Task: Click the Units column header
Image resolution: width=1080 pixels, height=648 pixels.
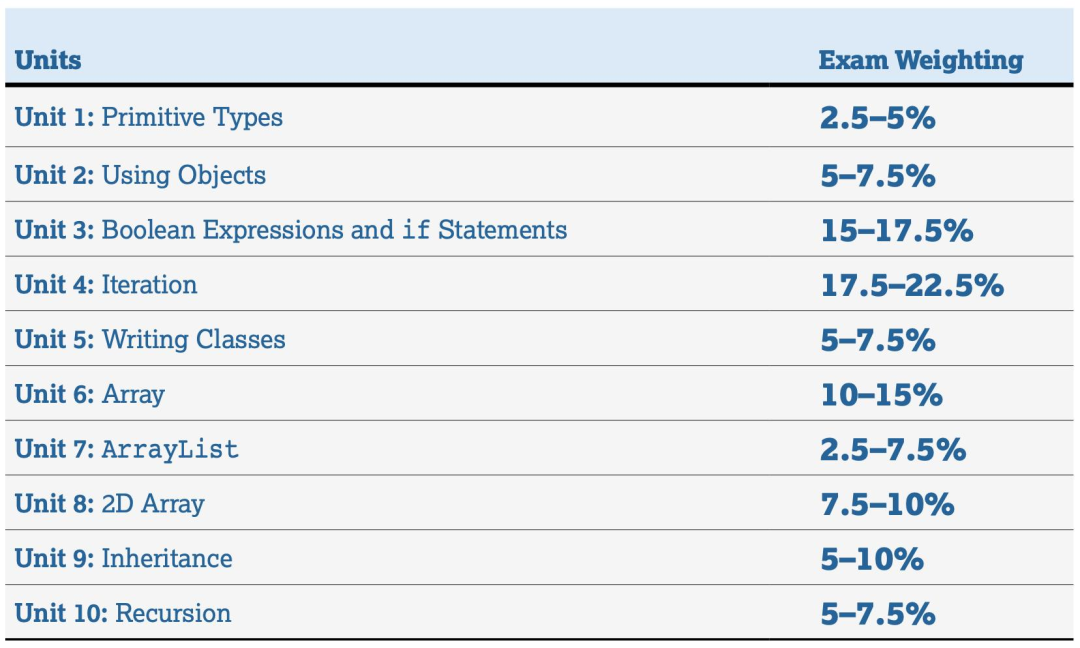Action: (48, 60)
